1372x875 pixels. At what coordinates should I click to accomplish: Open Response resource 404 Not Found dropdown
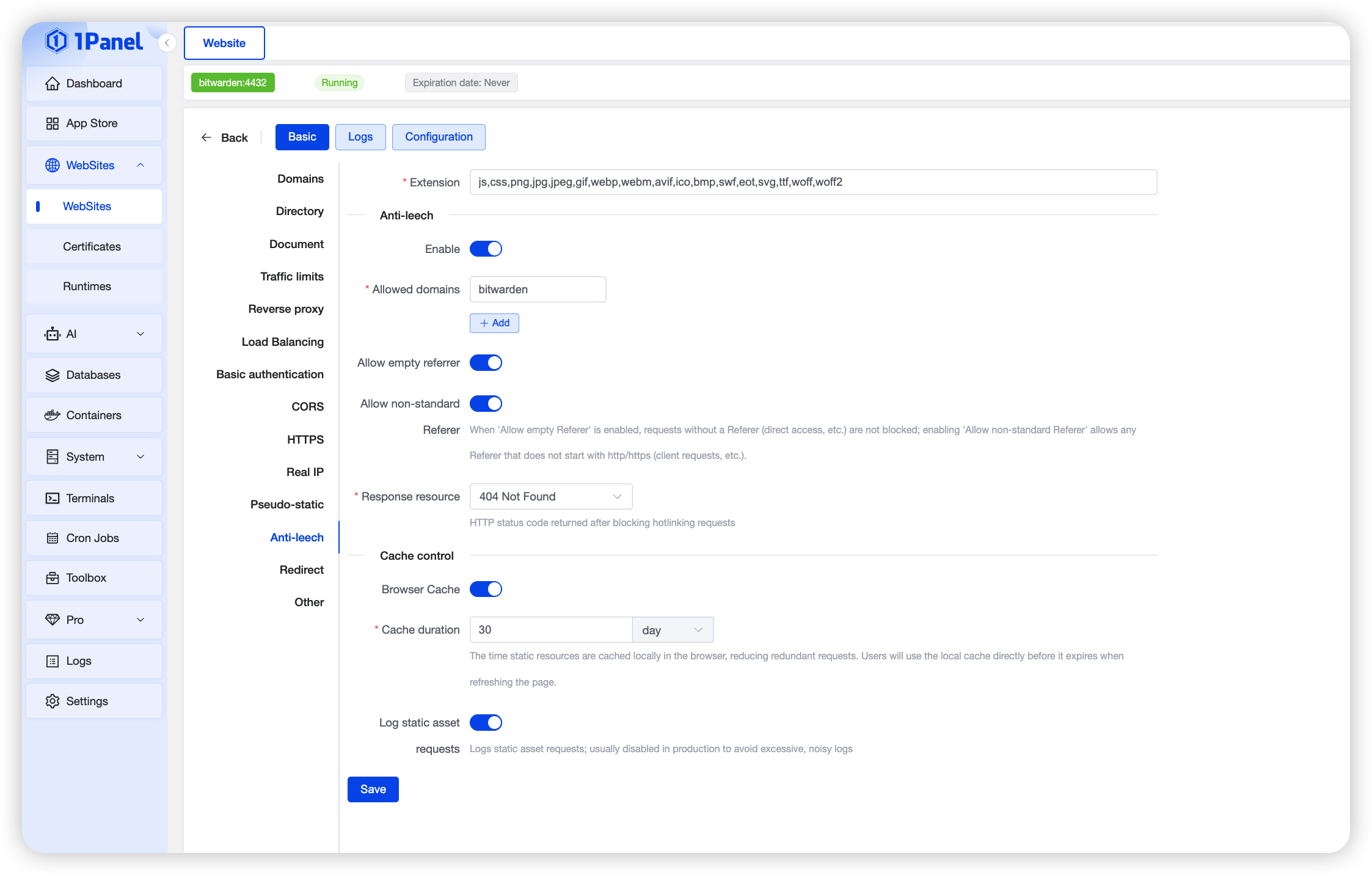pyautogui.click(x=550, y=497)
